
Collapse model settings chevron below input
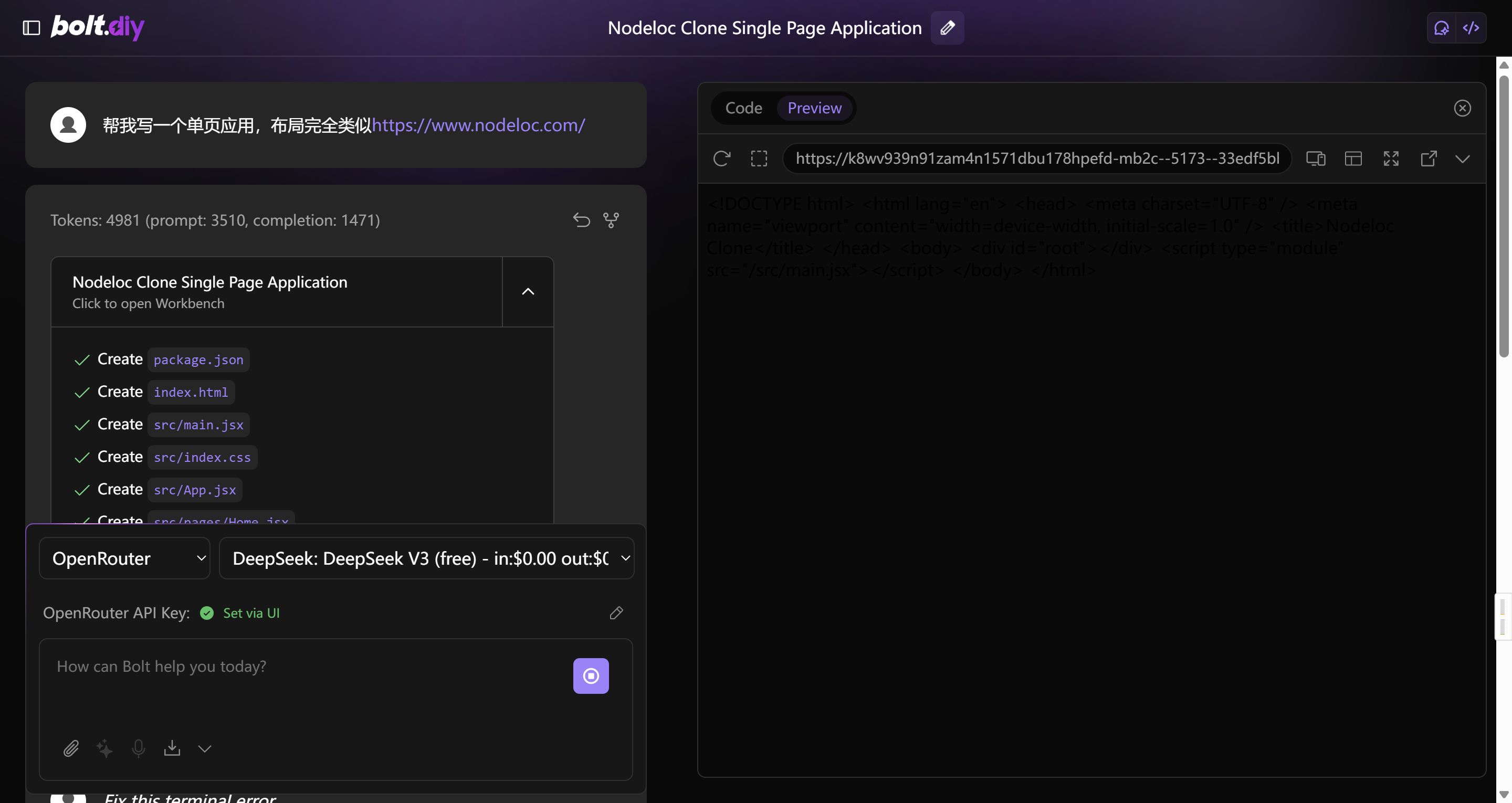[x=204, y=748]
